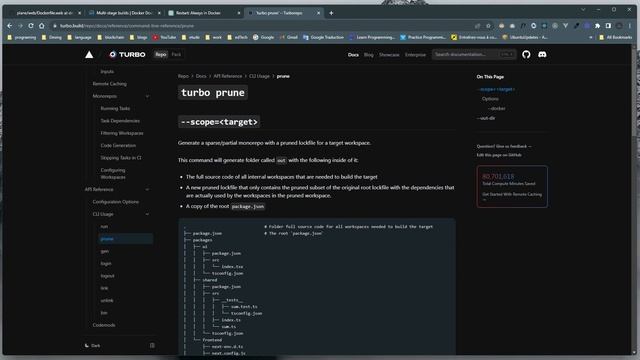Select the logout sidebar item

coord(107,276)
